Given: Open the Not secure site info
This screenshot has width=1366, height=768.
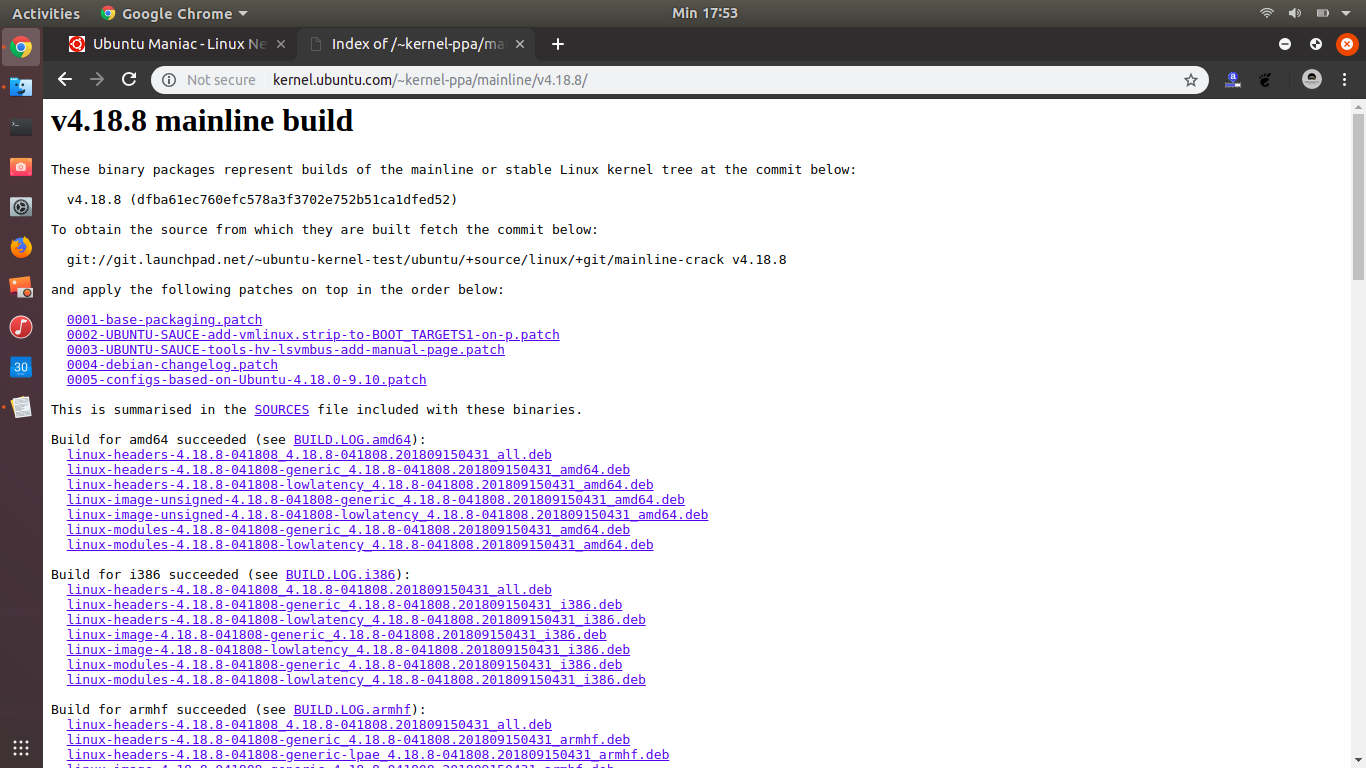Looking at the screenshot, I should tap(208, 80).
